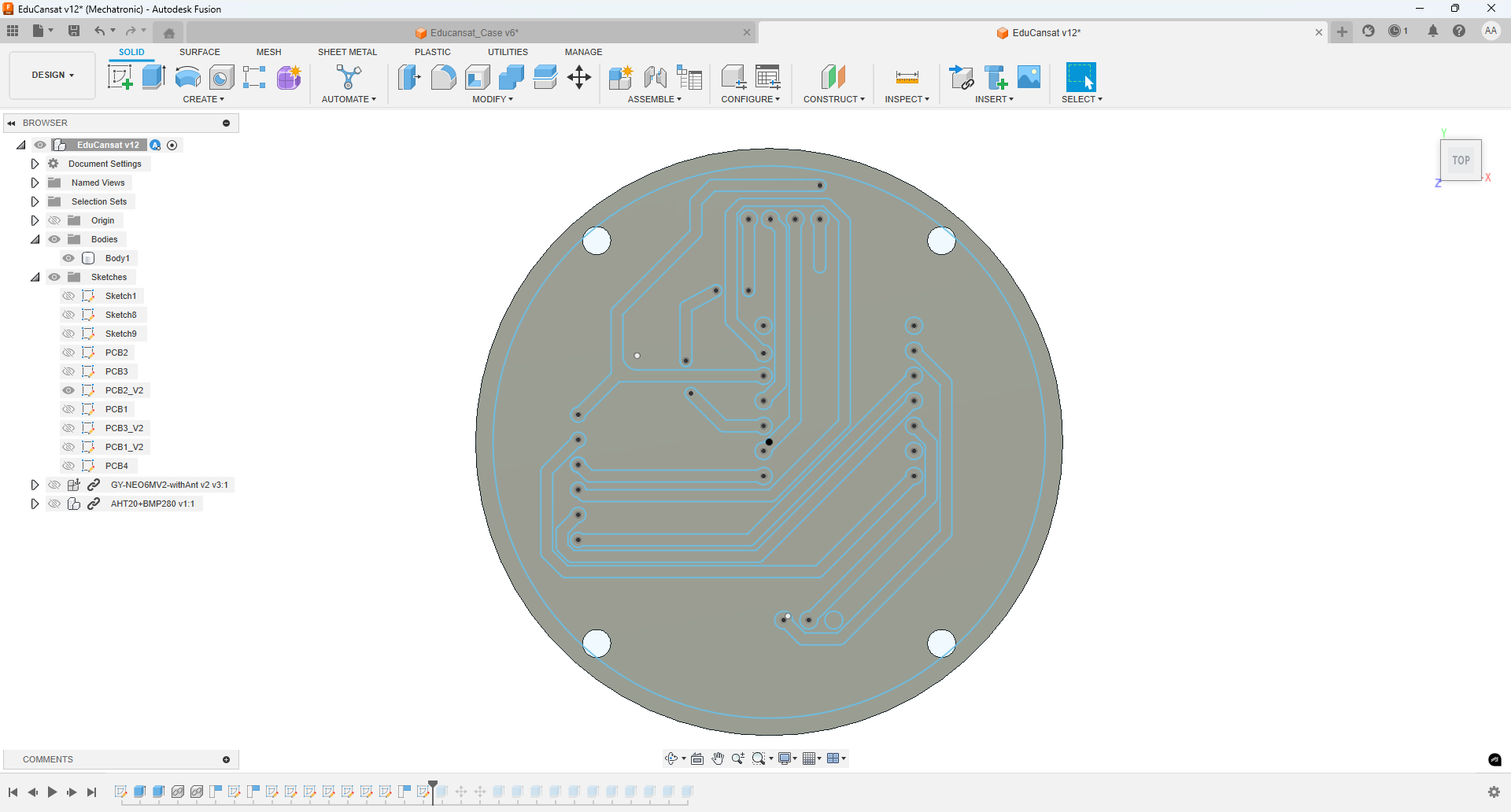Screen dimensions: 1511x812
Task: Select the Create Sketch tool
Action: (120, 77)
